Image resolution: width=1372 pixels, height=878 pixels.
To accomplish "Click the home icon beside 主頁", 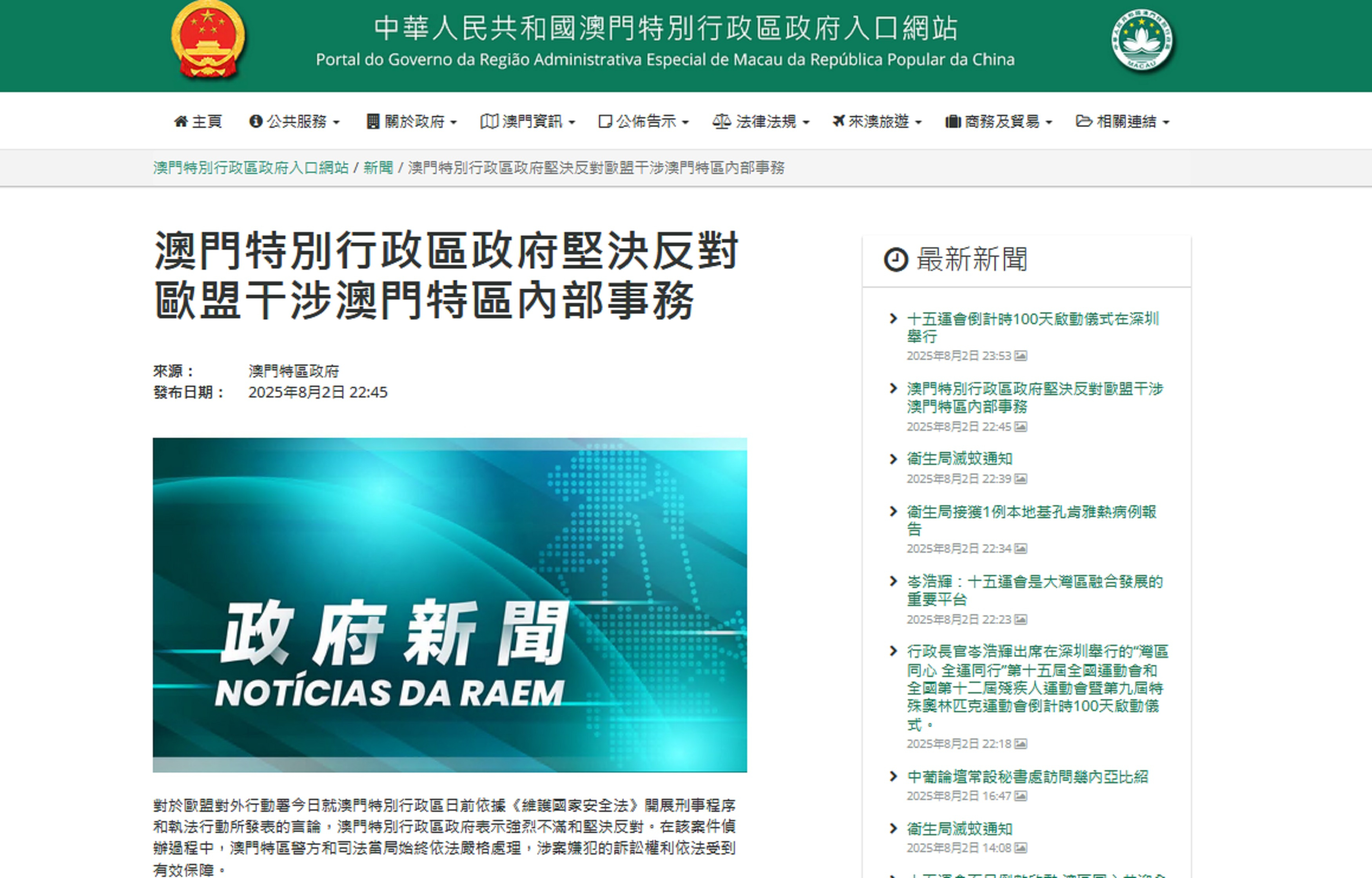I will pyautogui.click(x=181, y=122).
